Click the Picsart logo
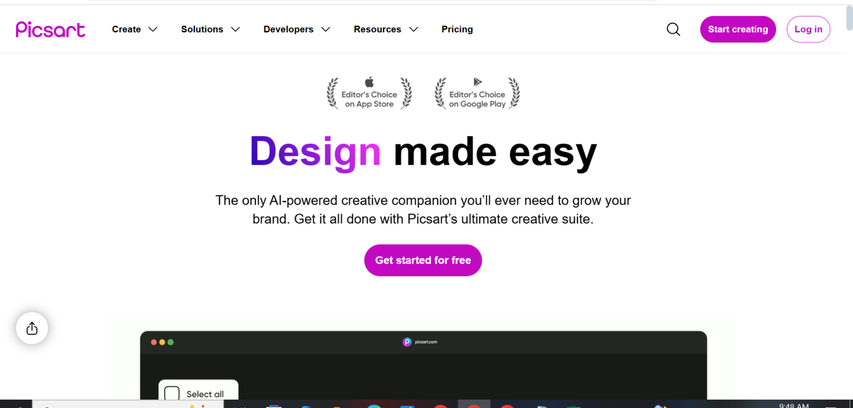853x408 pixels. [50, 29]
